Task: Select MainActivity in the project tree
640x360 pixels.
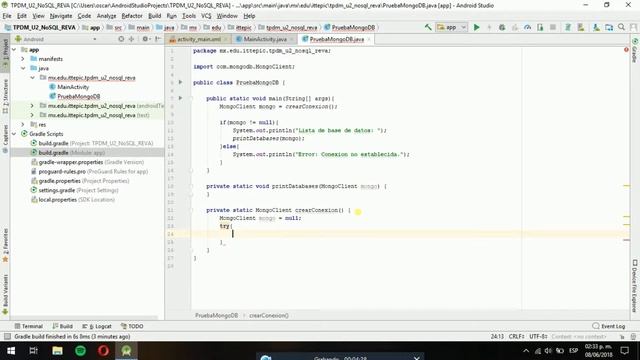Action: 73,87
